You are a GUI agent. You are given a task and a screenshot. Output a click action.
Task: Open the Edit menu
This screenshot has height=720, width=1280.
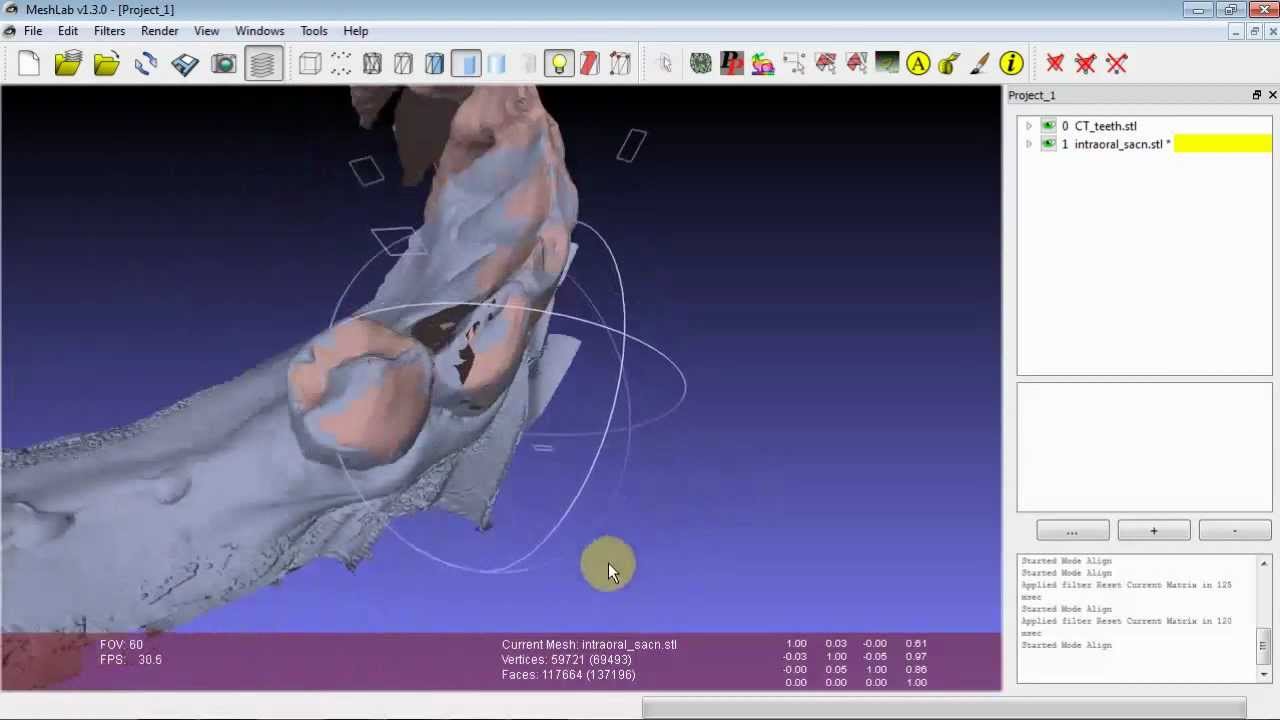(68, 31)
